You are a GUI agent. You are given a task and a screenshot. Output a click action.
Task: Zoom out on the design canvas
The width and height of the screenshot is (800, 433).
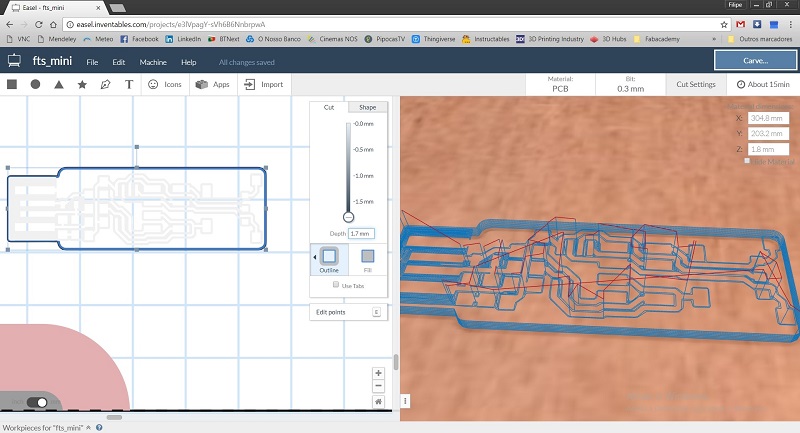378,386
